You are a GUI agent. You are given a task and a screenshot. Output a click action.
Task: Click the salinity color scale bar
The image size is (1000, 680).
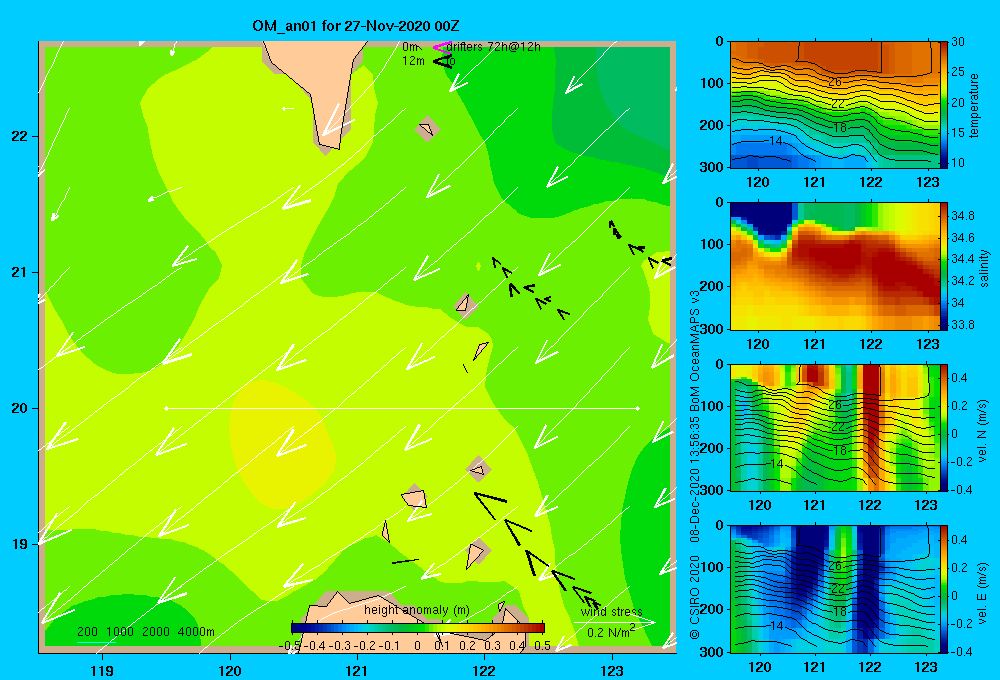tap(943, 266)
